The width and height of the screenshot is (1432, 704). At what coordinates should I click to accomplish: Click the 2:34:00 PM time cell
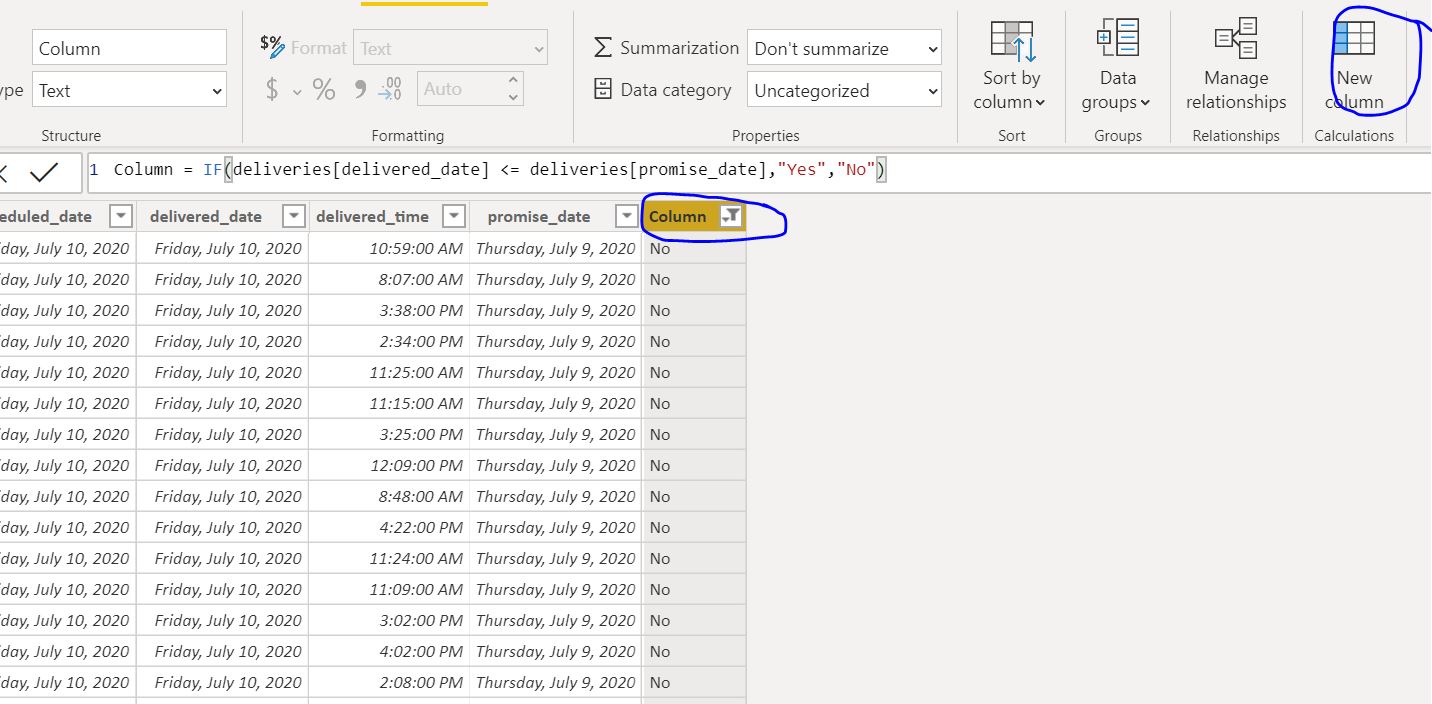tap(389, 341)
